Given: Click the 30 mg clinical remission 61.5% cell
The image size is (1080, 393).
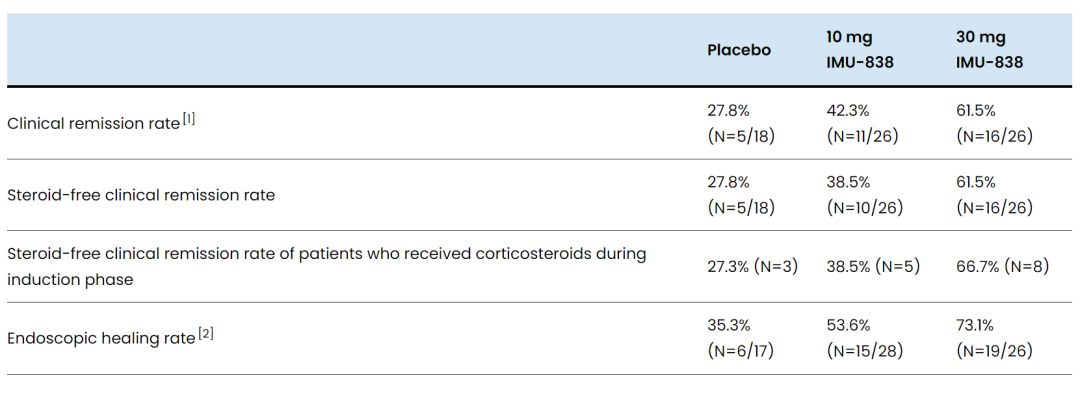Looking at the screenshot, I should click(995, 124).
